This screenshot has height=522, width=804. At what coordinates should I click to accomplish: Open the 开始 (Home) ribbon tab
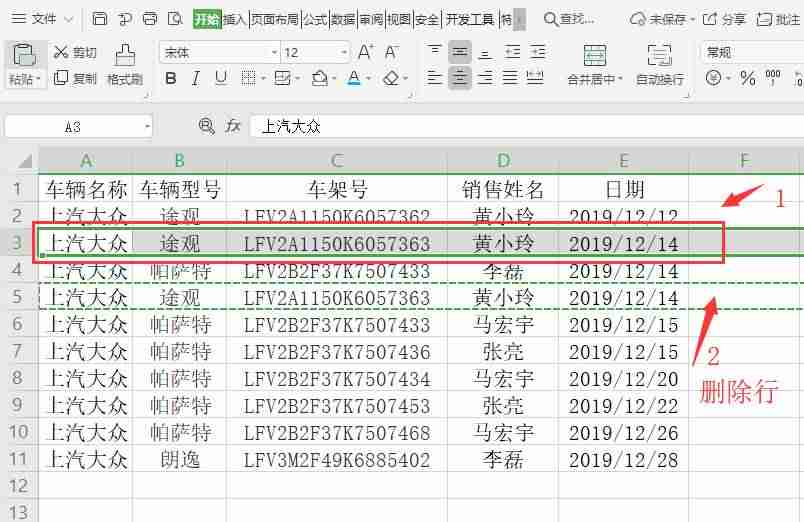pyautogui.click(x=207, y=19)
